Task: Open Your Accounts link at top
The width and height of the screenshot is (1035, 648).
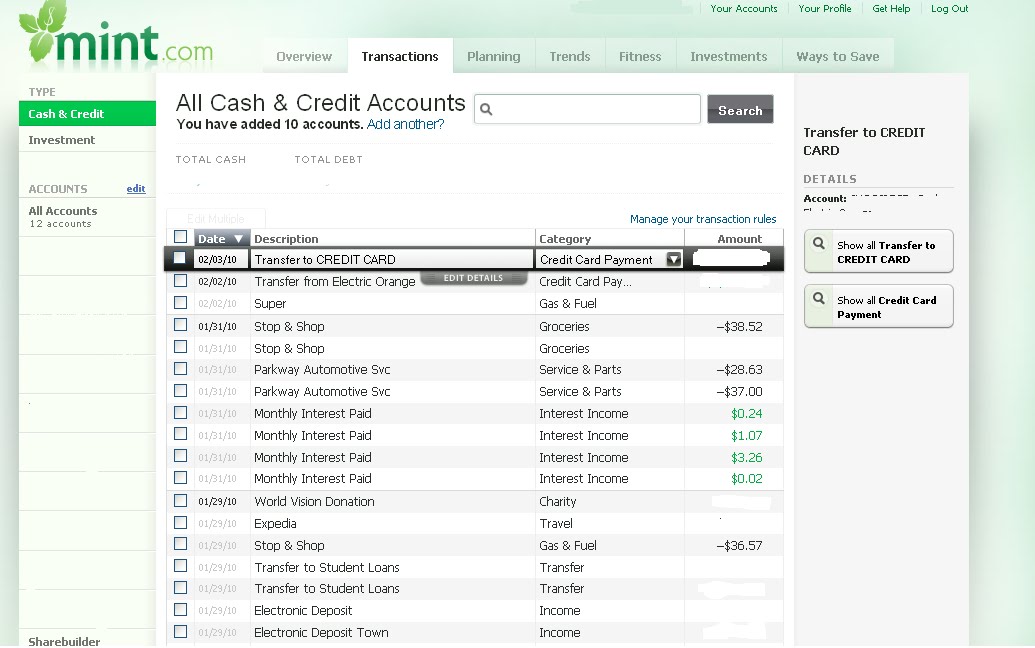Action: click(x=744, y=9)
